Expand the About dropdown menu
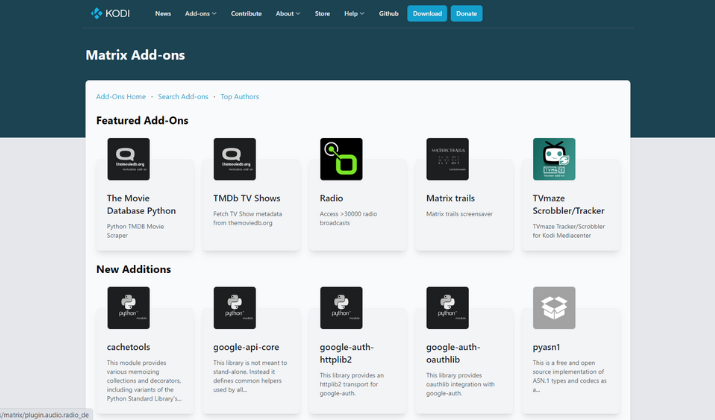715x420 pixels. tap(288, 14)
